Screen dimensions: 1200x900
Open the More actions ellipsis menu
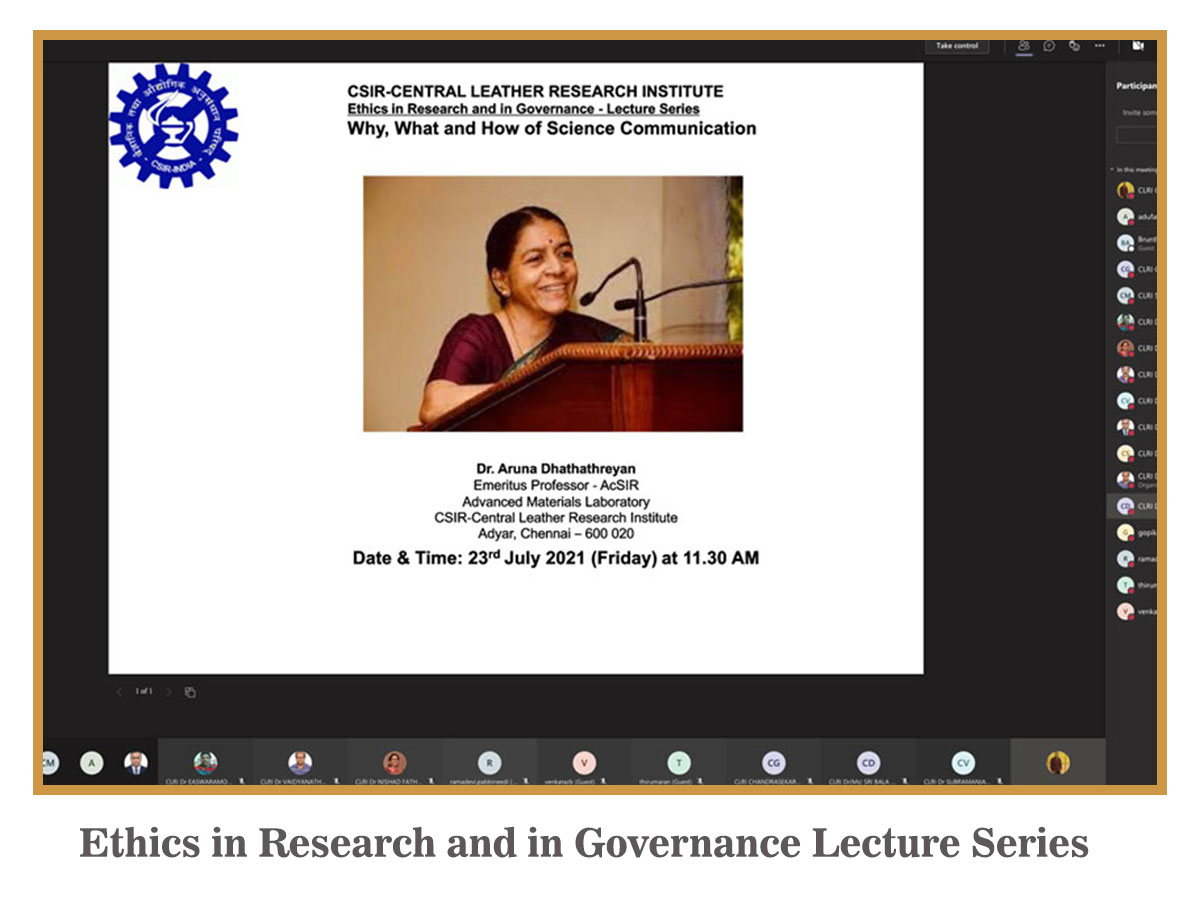pyautogui.click(x=1099, y=46)
